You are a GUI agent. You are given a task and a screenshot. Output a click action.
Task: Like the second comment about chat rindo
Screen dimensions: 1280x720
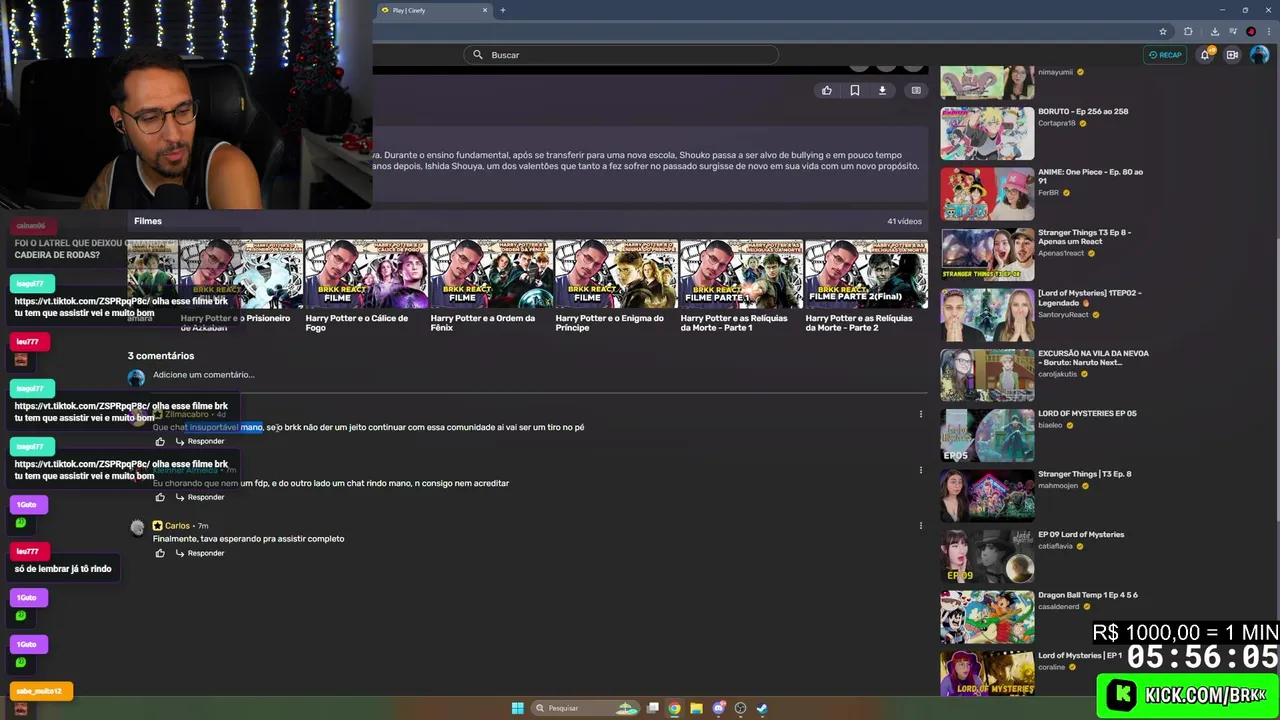[x=160, y=497]
